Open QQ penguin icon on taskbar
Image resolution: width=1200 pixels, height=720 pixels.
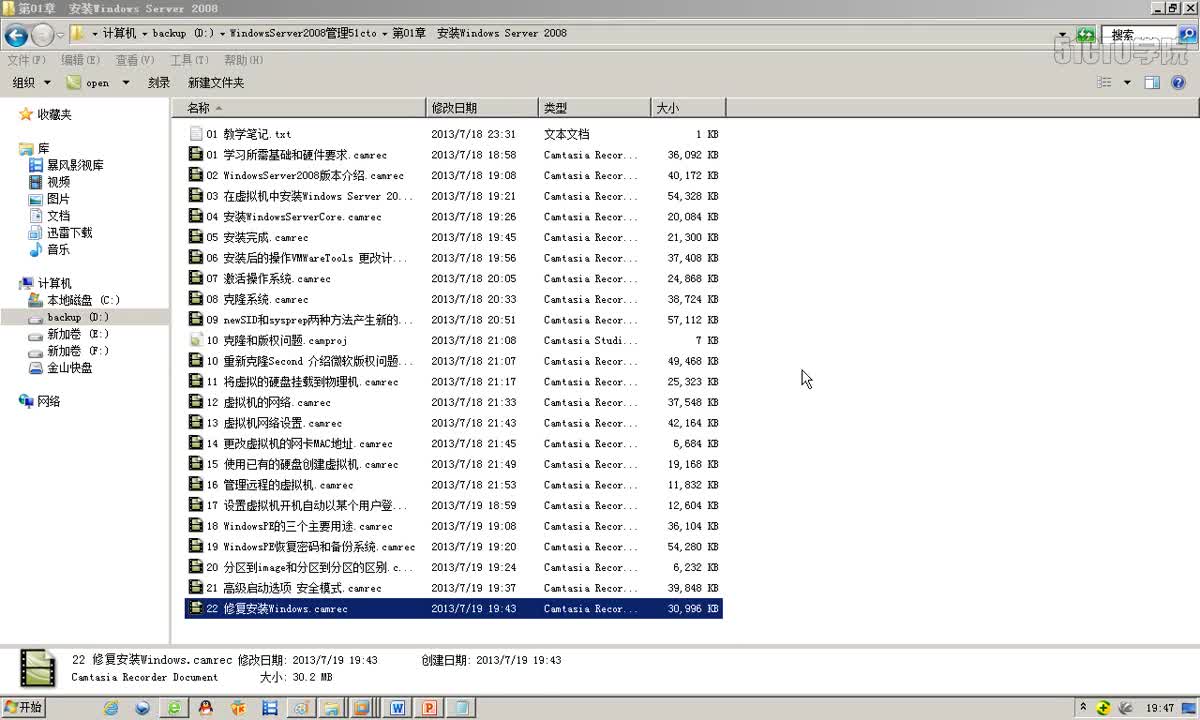[x=206, y=708]
